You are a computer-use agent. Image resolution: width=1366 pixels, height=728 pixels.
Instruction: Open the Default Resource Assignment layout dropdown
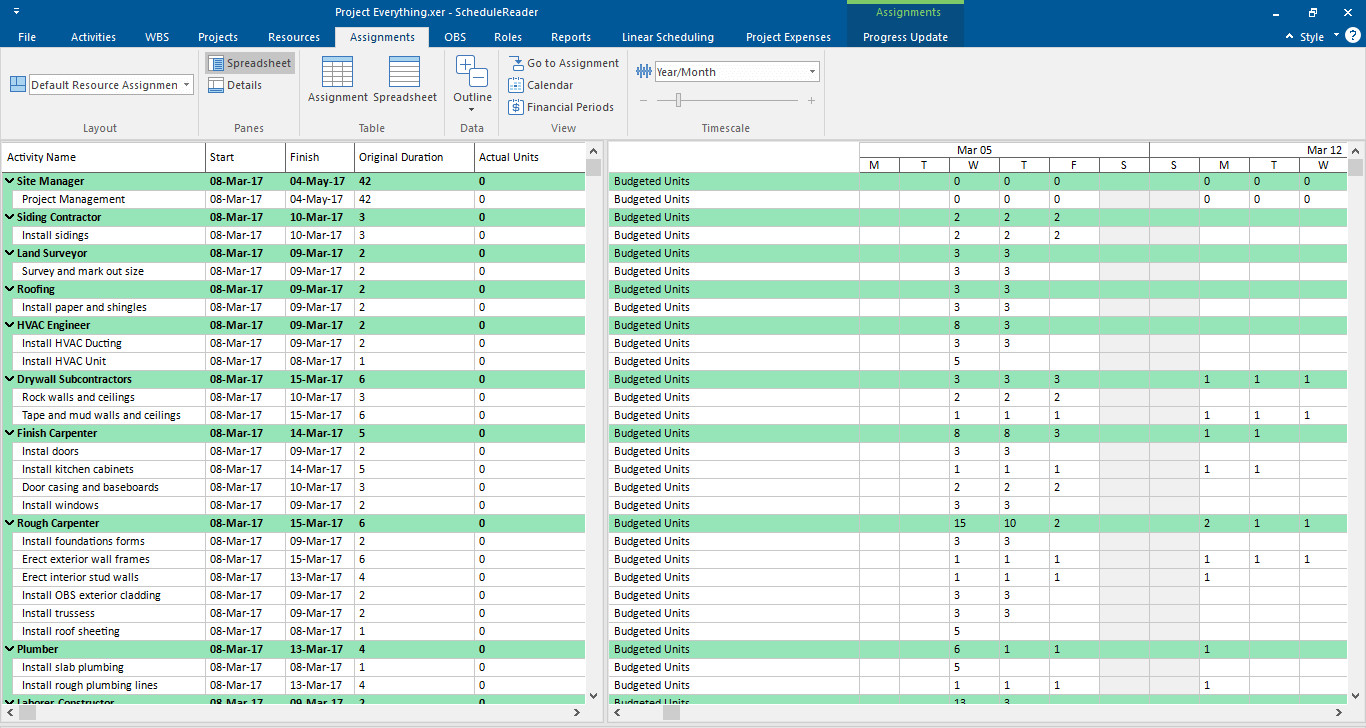click(111, 85)
